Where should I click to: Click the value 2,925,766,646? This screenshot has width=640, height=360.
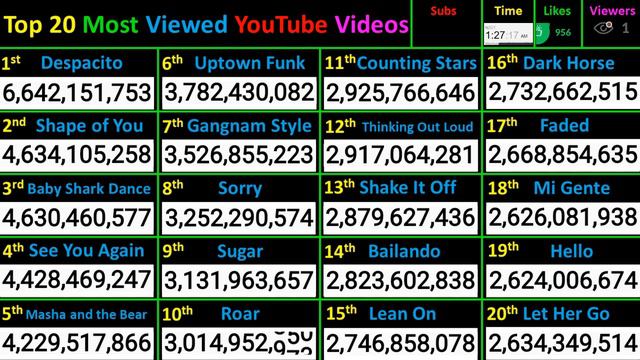click(x=400, y=93)
